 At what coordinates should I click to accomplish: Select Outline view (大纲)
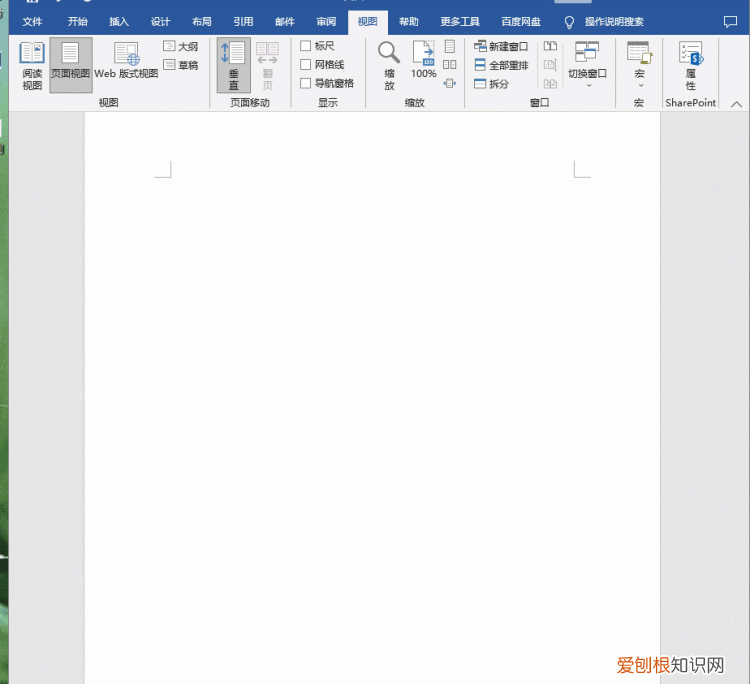pos(180,47)
